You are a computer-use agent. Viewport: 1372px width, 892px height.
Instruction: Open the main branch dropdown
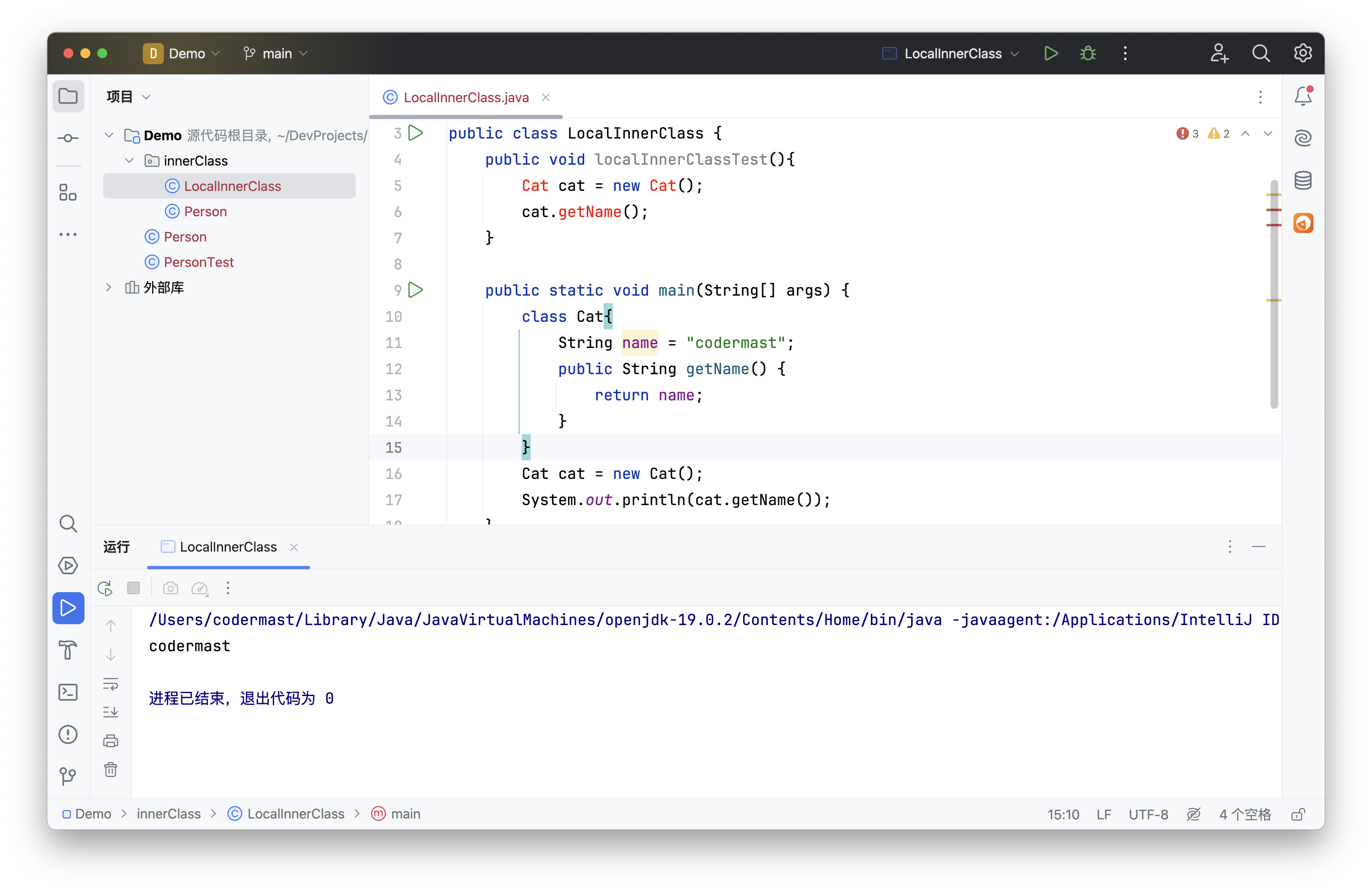(x=275, y=54)
